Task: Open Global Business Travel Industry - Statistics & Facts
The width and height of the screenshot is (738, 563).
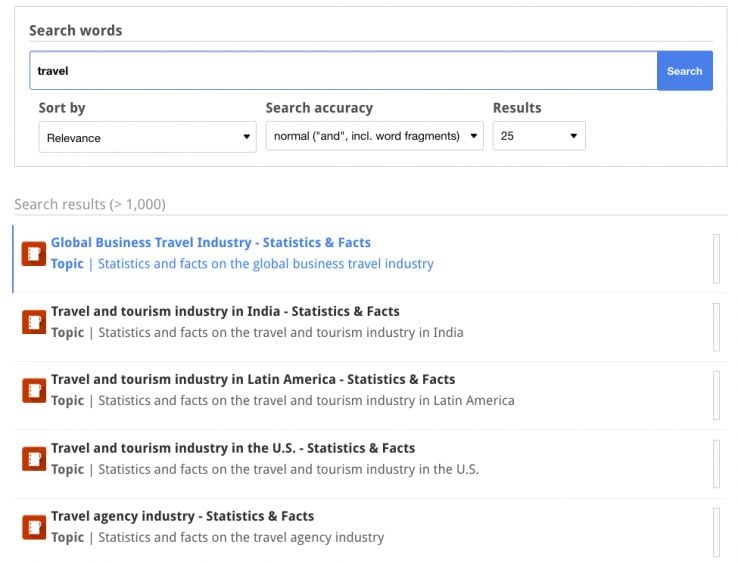Action: click(211, 243)
